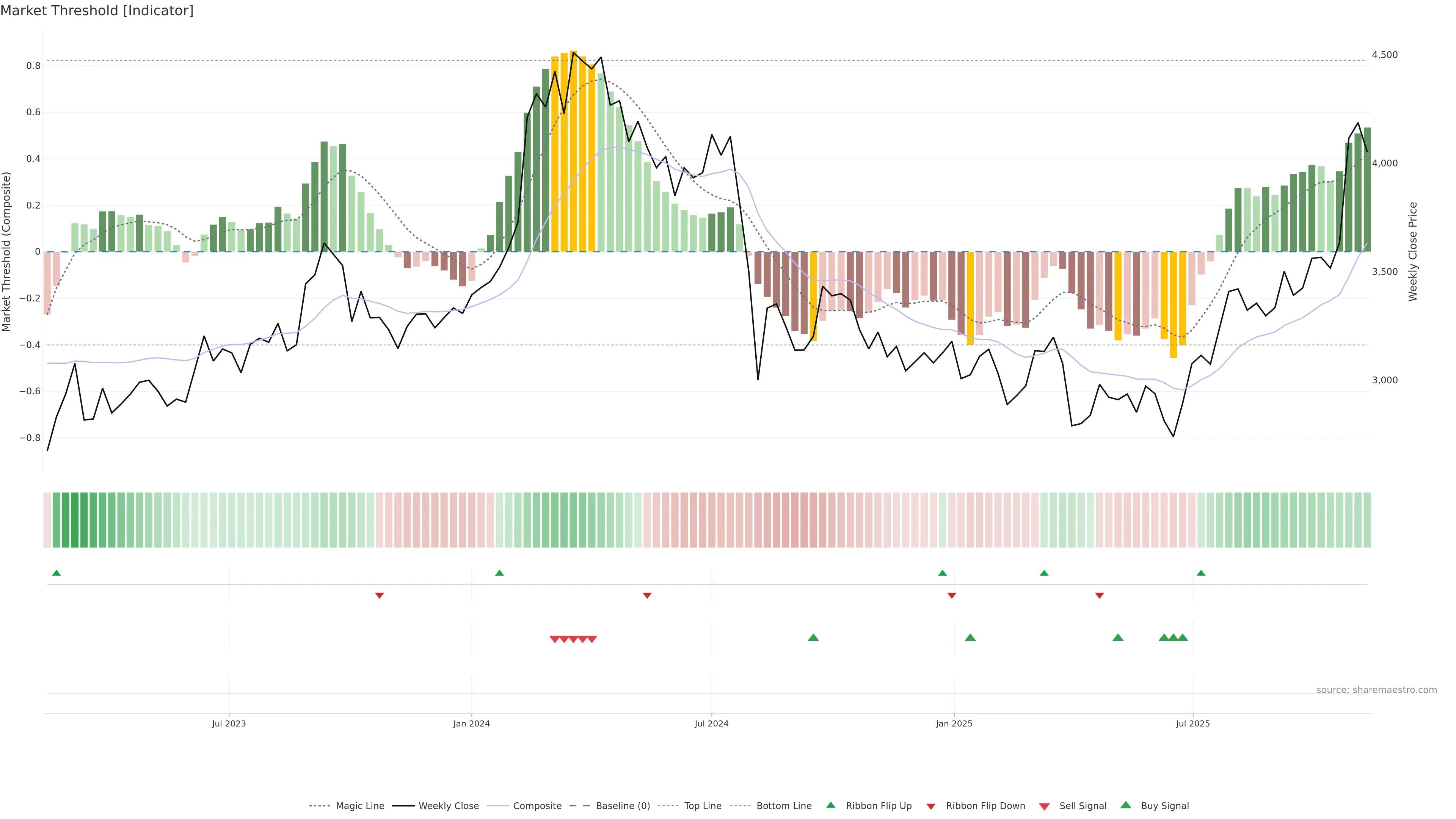This screenshot has width=1456, height=819.
Task: Click the Ribbon Flip Down legend triangle icon
Action: click(x=930, y=806)
